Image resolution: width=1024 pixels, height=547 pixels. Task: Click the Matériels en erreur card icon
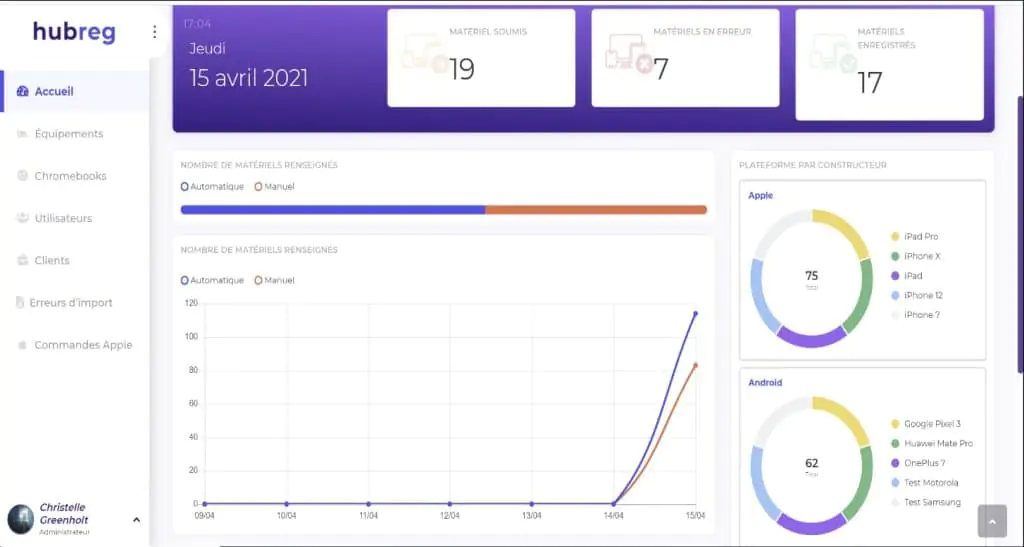click(629, 53)
